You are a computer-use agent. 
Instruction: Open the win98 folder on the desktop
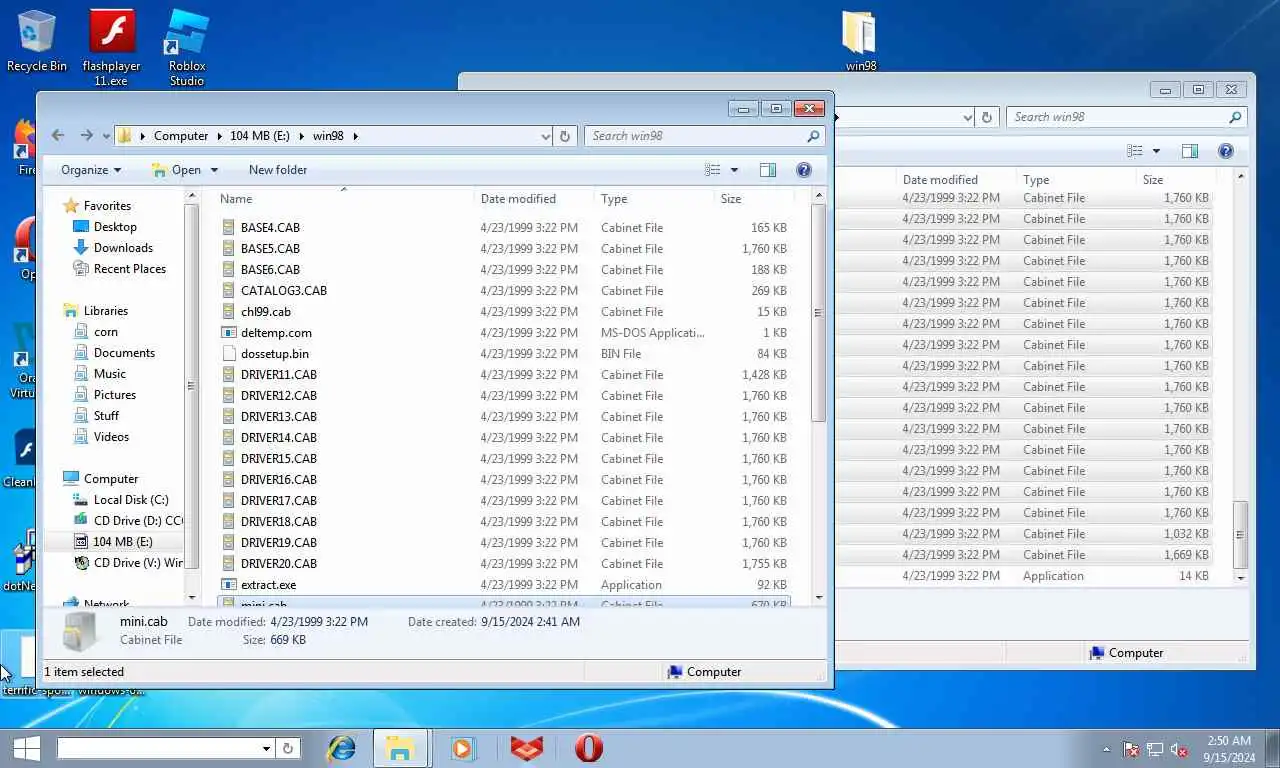point(860,42)
